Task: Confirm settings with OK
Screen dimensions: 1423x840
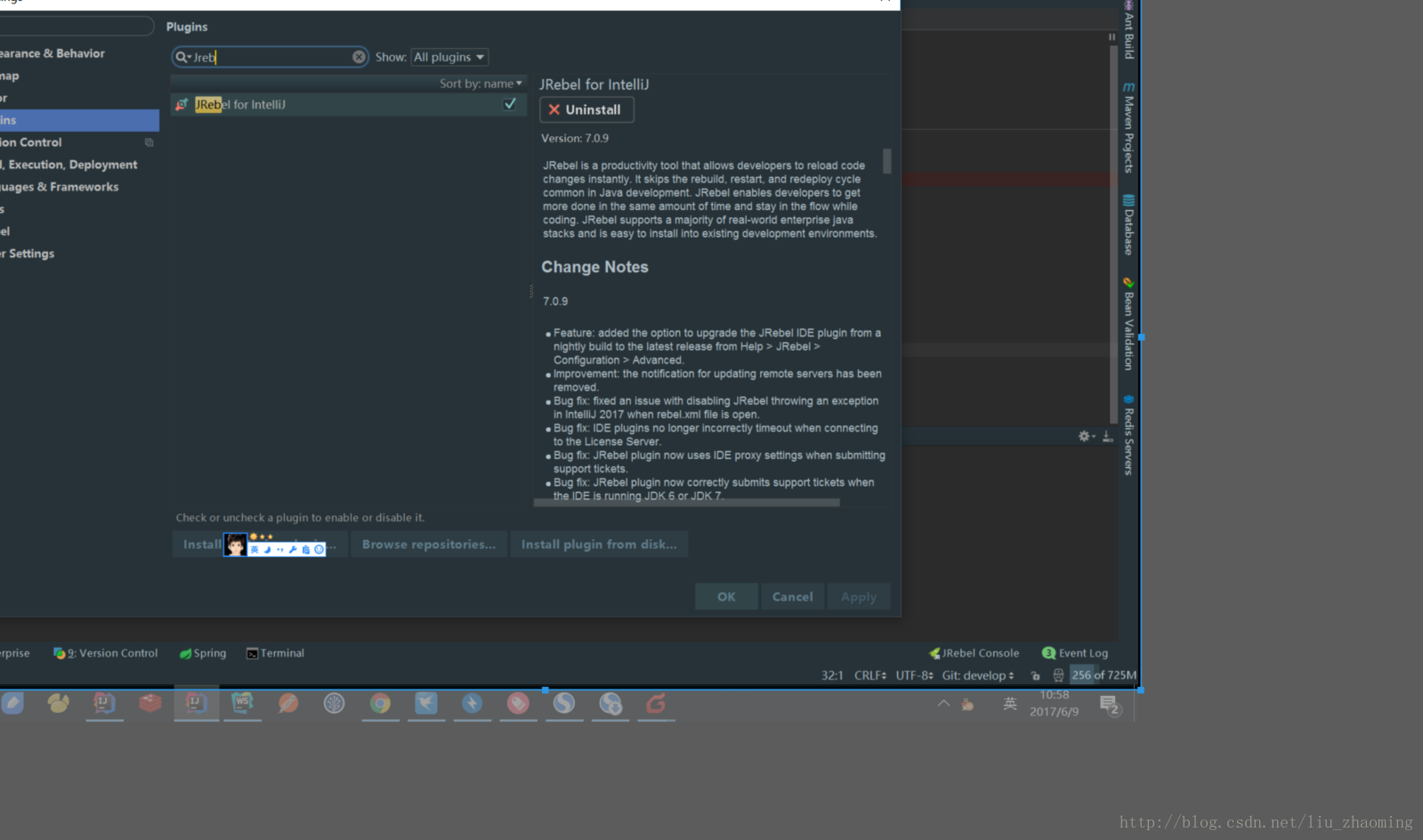Action: [x=726, y=597]
